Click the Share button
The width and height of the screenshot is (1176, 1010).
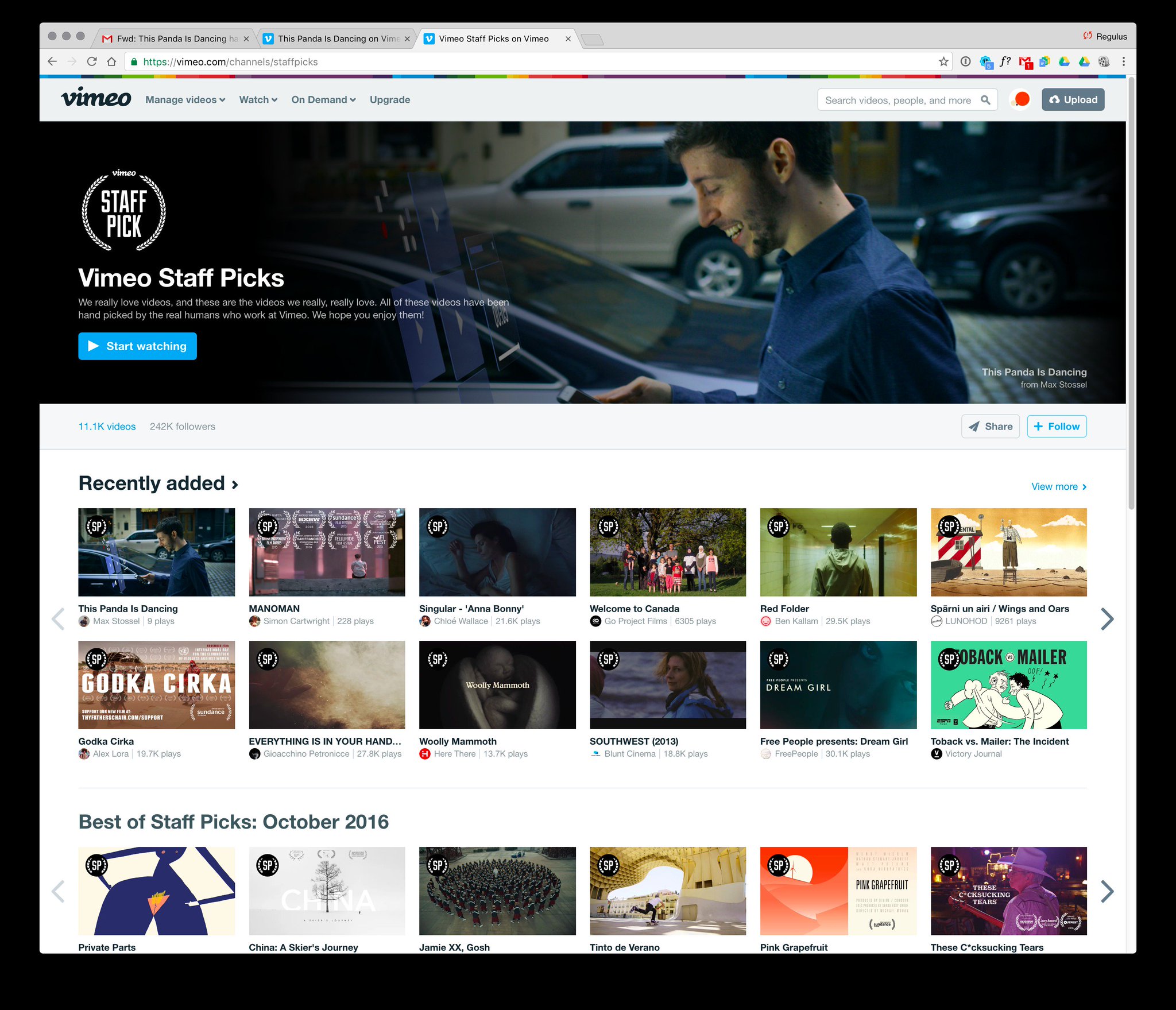pyautogui.click(x=990, y=427)
